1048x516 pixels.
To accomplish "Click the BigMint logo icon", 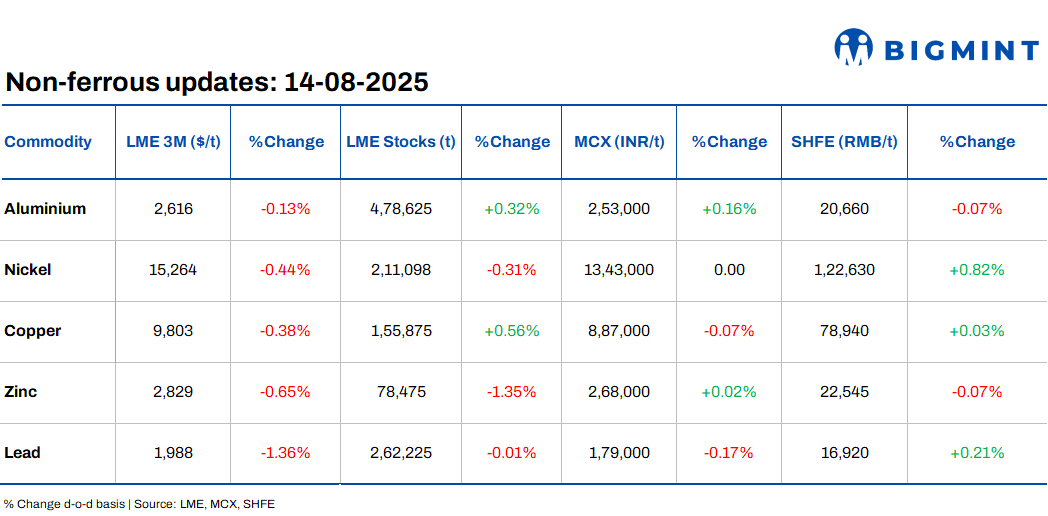I will pyautogui.click(x=854, y=47).
